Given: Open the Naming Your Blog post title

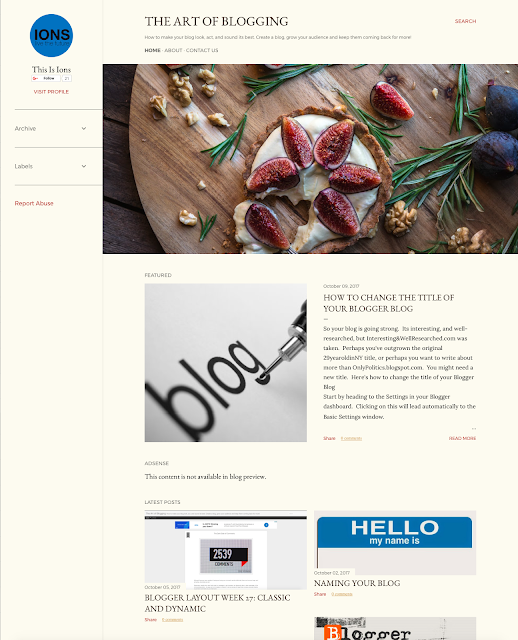Looking at the screenshot, I should 357,583.
